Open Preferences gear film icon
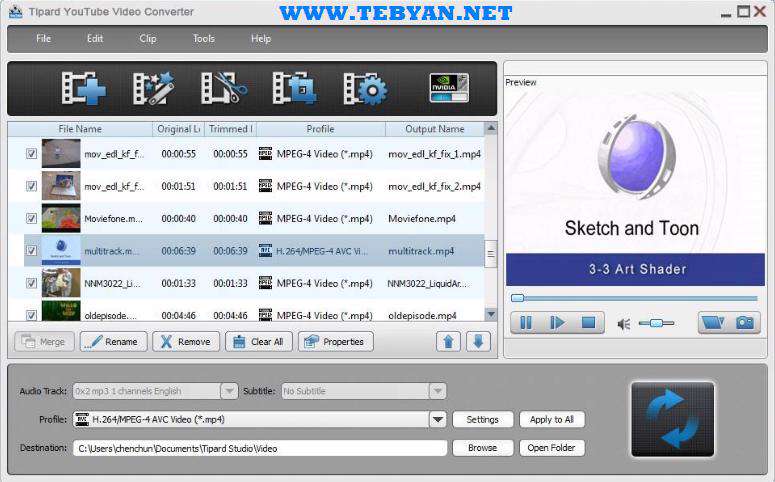This screenshot has height=482, width=775. pyautogui.click(x=366, y=88)
